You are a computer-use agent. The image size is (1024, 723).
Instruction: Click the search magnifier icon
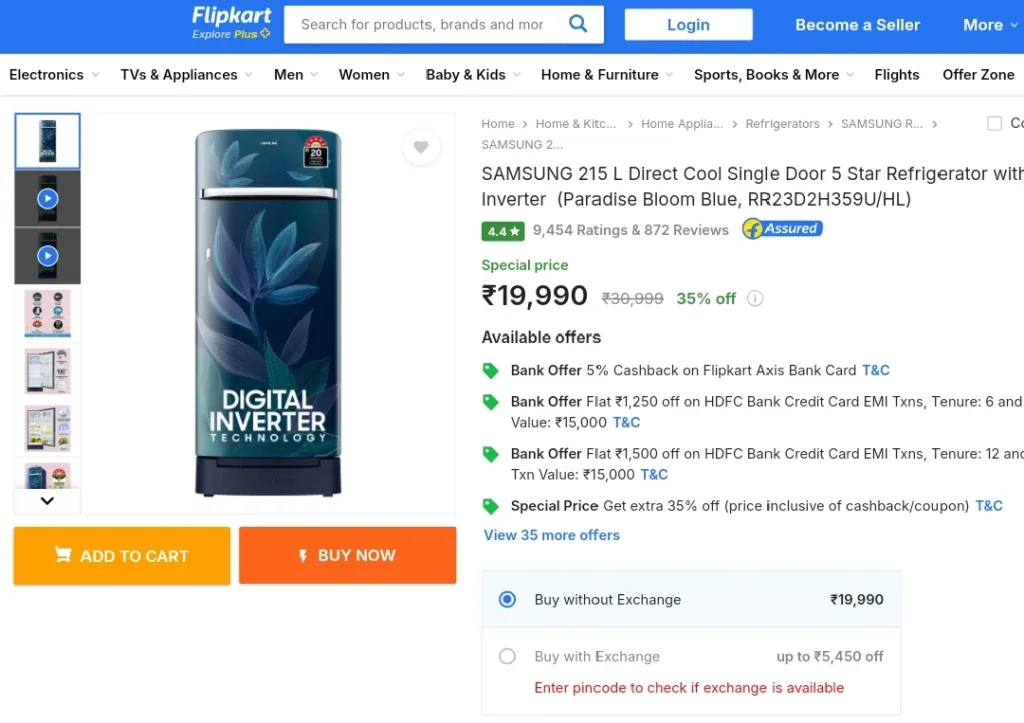pyautogui.click(x=578, y=24)
